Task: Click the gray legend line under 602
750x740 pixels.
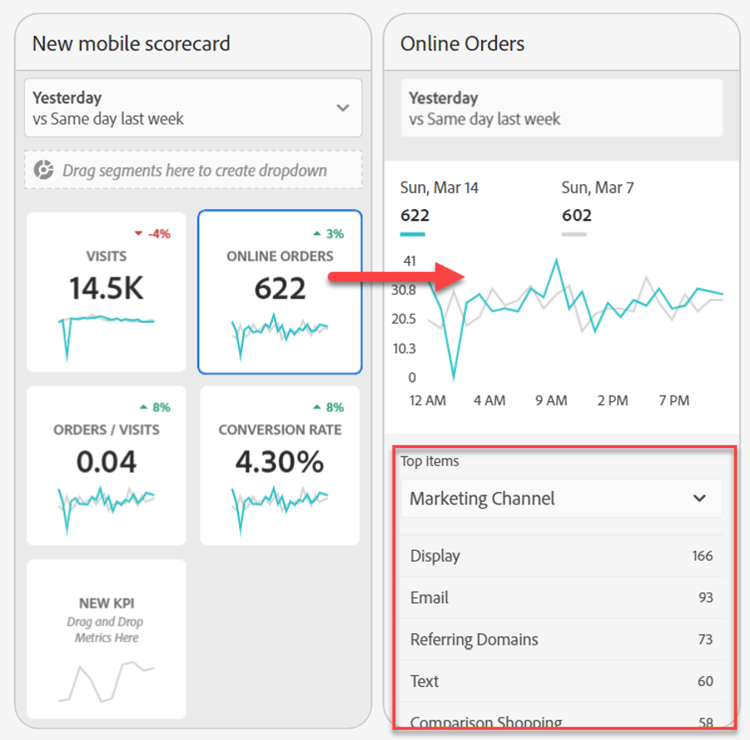Action: pyautogui.click(x=574, y=234)
